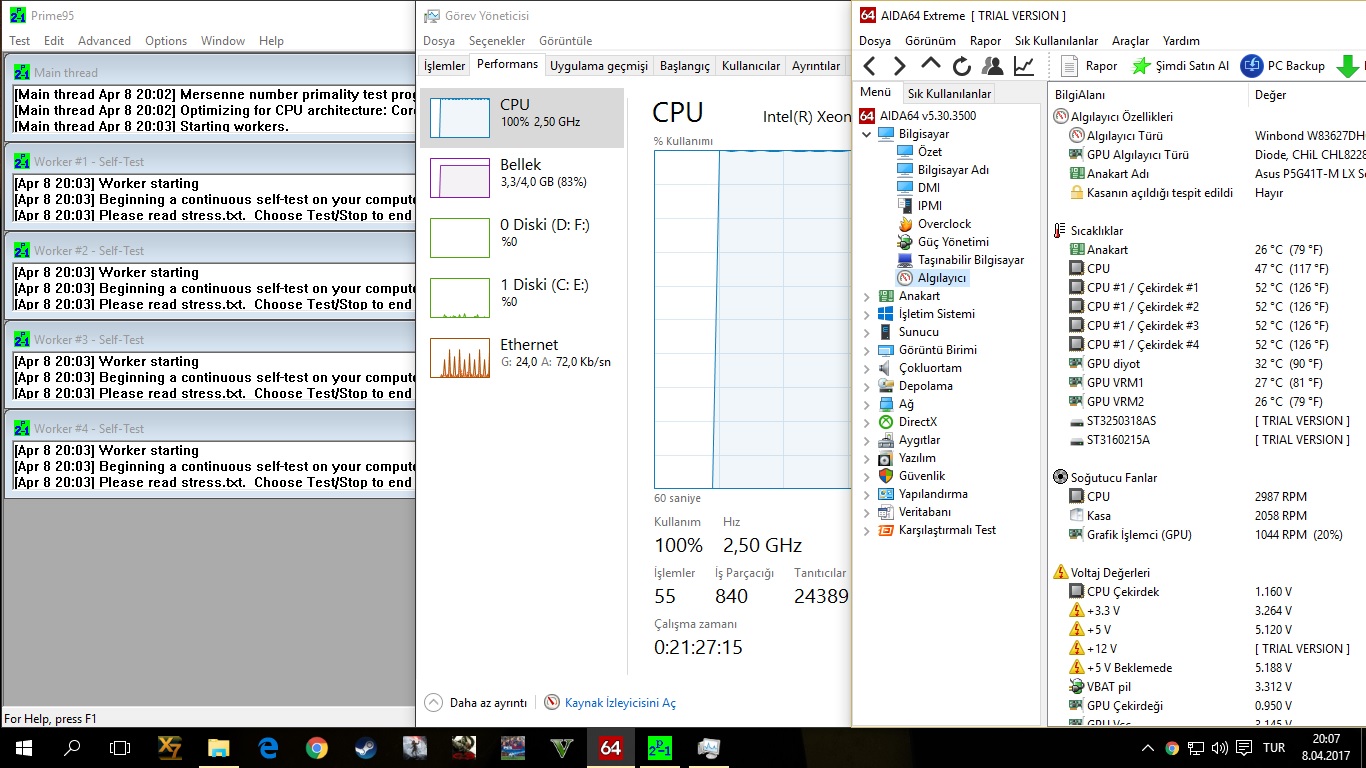Viewport: 1366px width, 768px height.
Task: Open PC Backup from the toolbar
Action: click(1283, 66)
